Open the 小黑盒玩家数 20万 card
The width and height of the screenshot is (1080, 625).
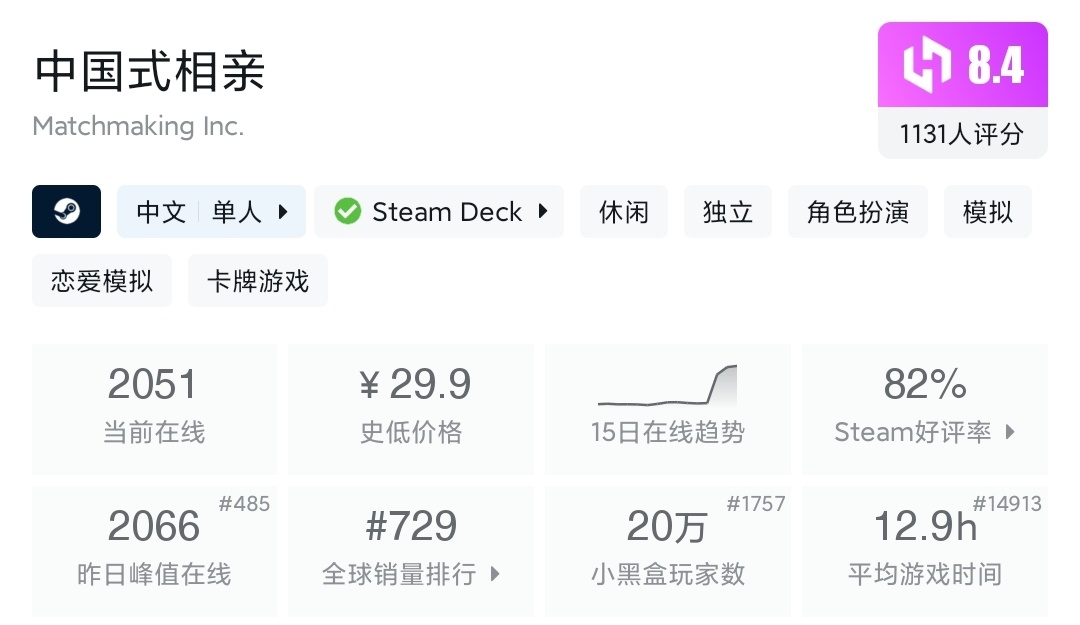667,550
